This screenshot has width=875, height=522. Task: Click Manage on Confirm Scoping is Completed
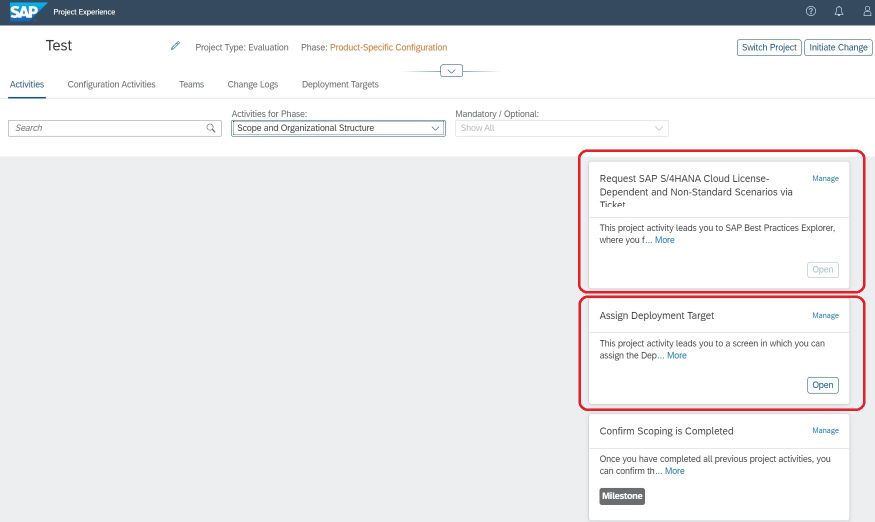tap(825, 430)
